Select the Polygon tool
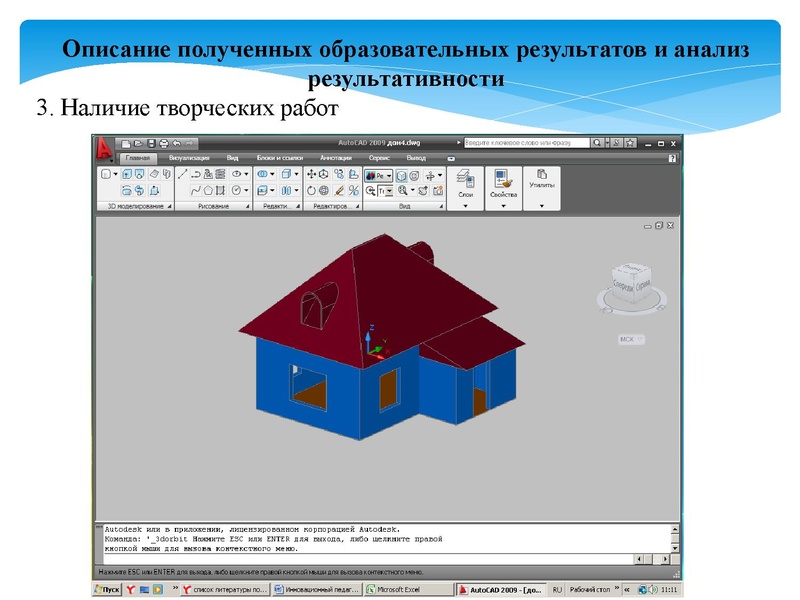 click(207, 191)
